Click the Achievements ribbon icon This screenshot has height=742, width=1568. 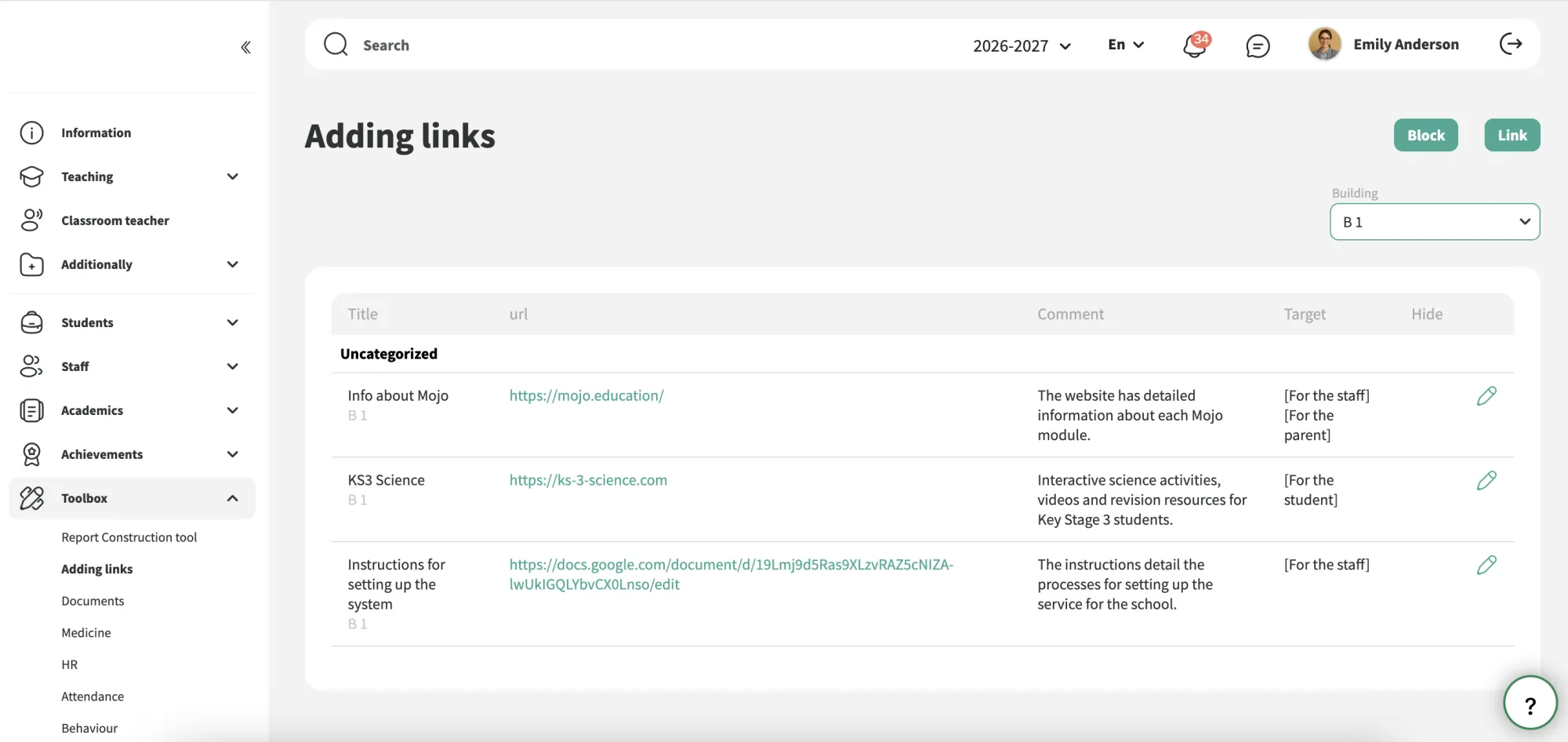tap(31, 454)
